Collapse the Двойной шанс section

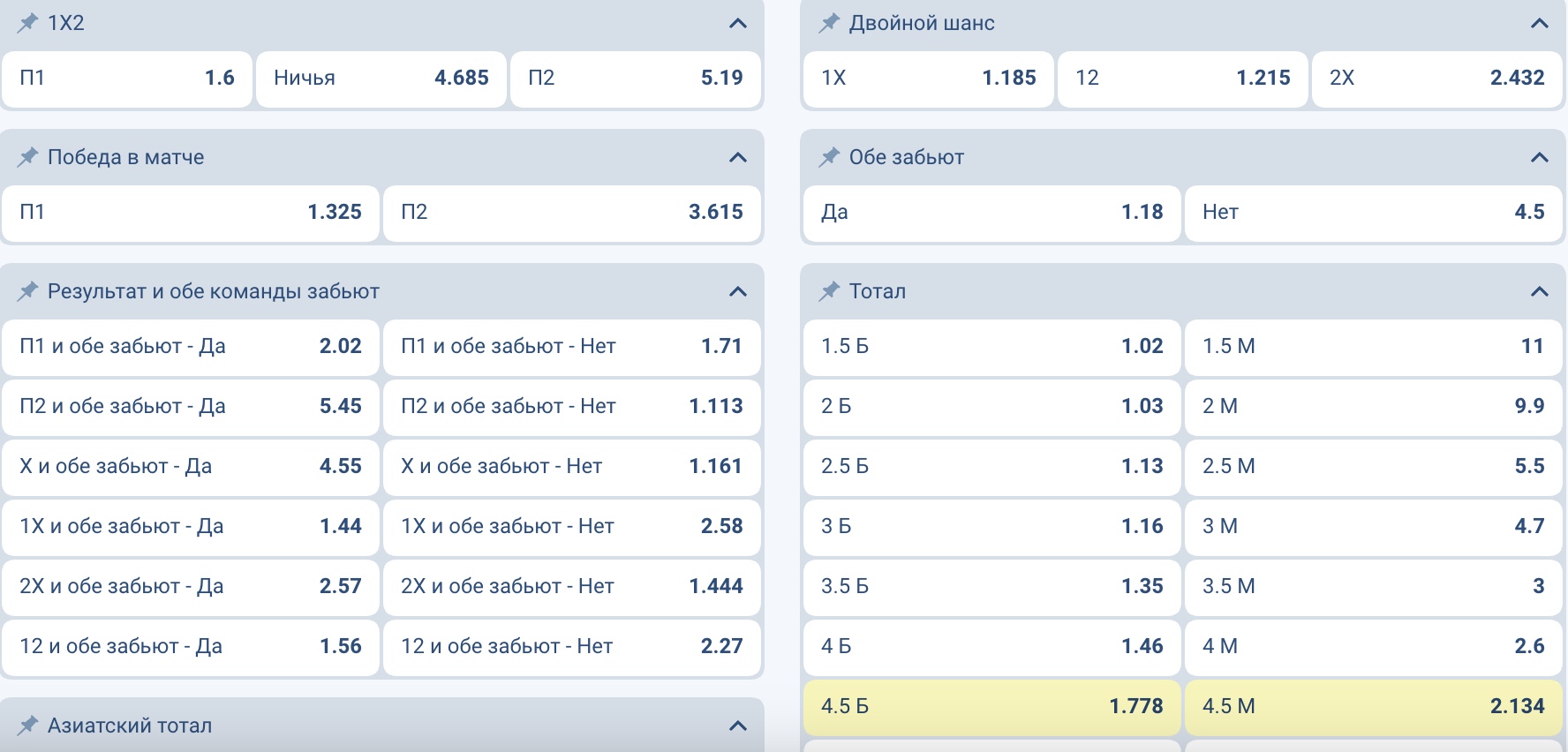[x=1539, y=23]
